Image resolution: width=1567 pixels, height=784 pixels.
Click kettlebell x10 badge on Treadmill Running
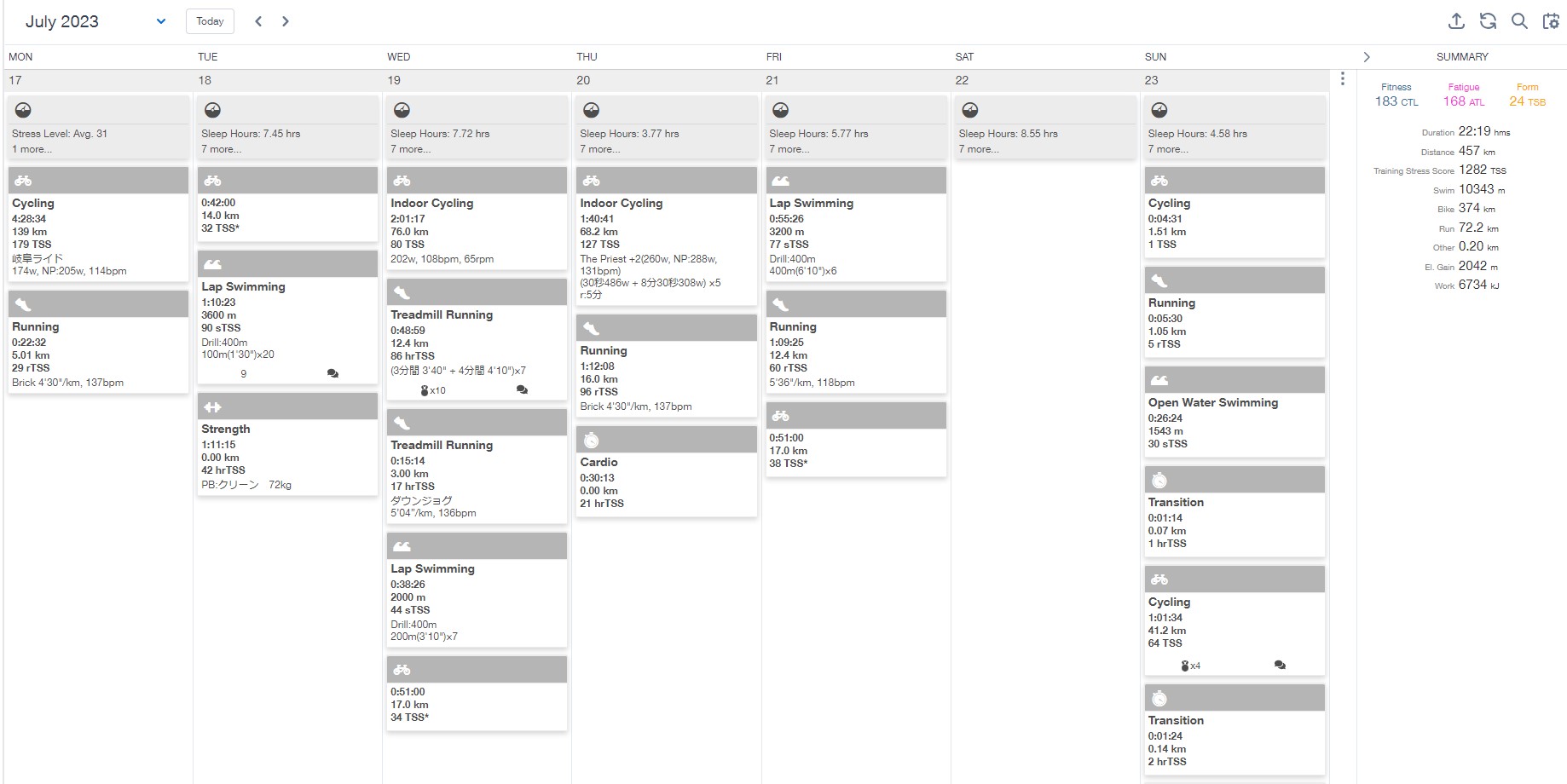[x=433, y=390]
